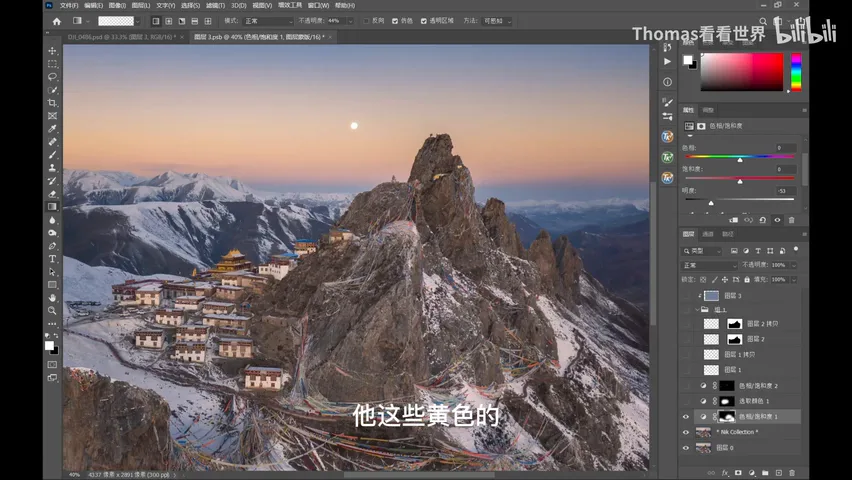852x480 pixels.
Task: Select the Eraser tool
Action: click(52, 194)
